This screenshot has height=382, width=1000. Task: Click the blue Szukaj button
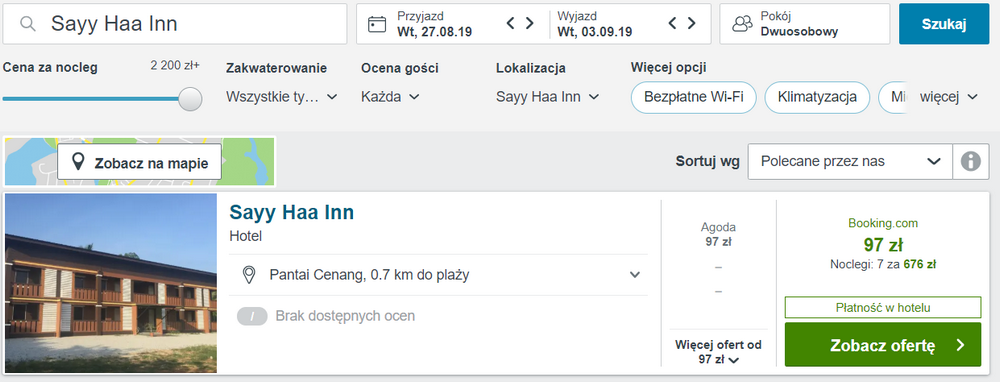[944, 24]
